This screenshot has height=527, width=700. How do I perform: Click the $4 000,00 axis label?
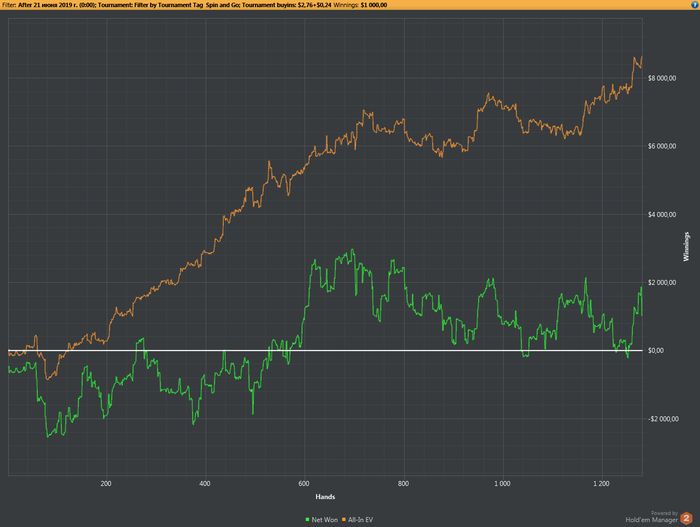click(662, 214)
